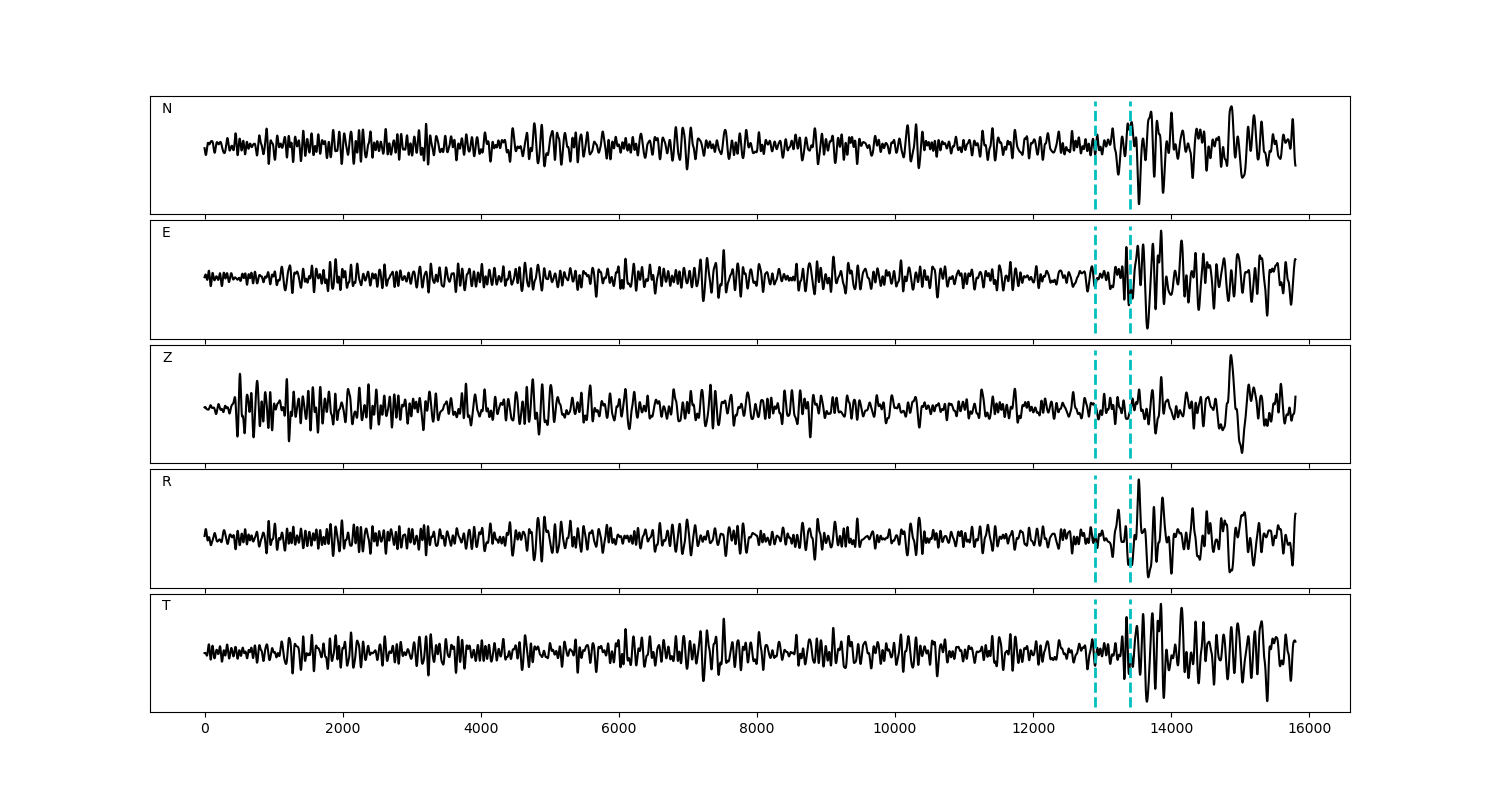The image size is (1500, 800).
Task: Select the 16000 x-axis tick label
Action: 1309,729
